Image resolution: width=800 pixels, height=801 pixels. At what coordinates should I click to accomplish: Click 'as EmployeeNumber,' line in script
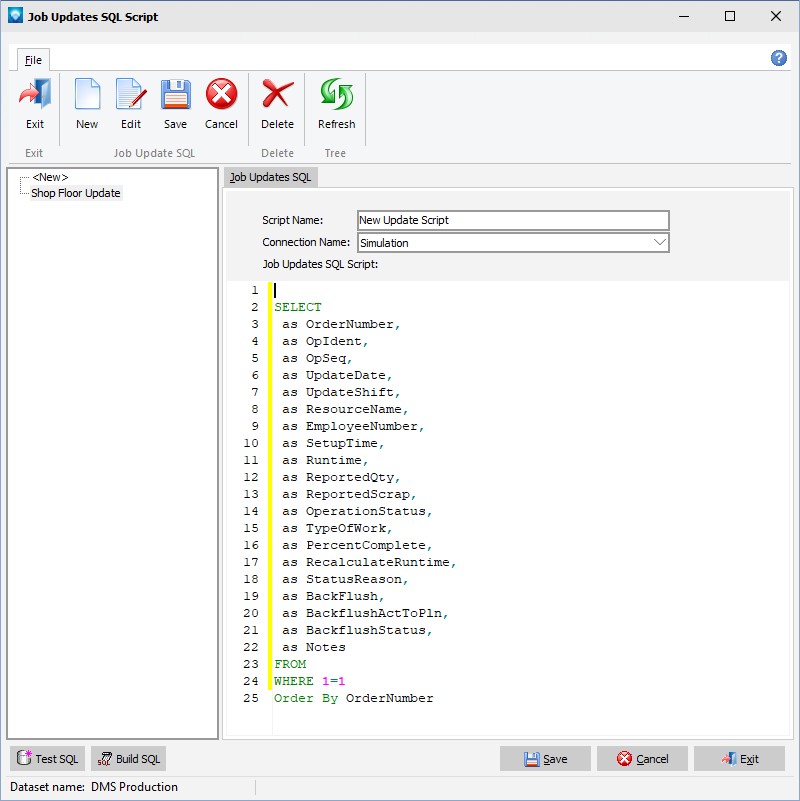pos(352,426)
